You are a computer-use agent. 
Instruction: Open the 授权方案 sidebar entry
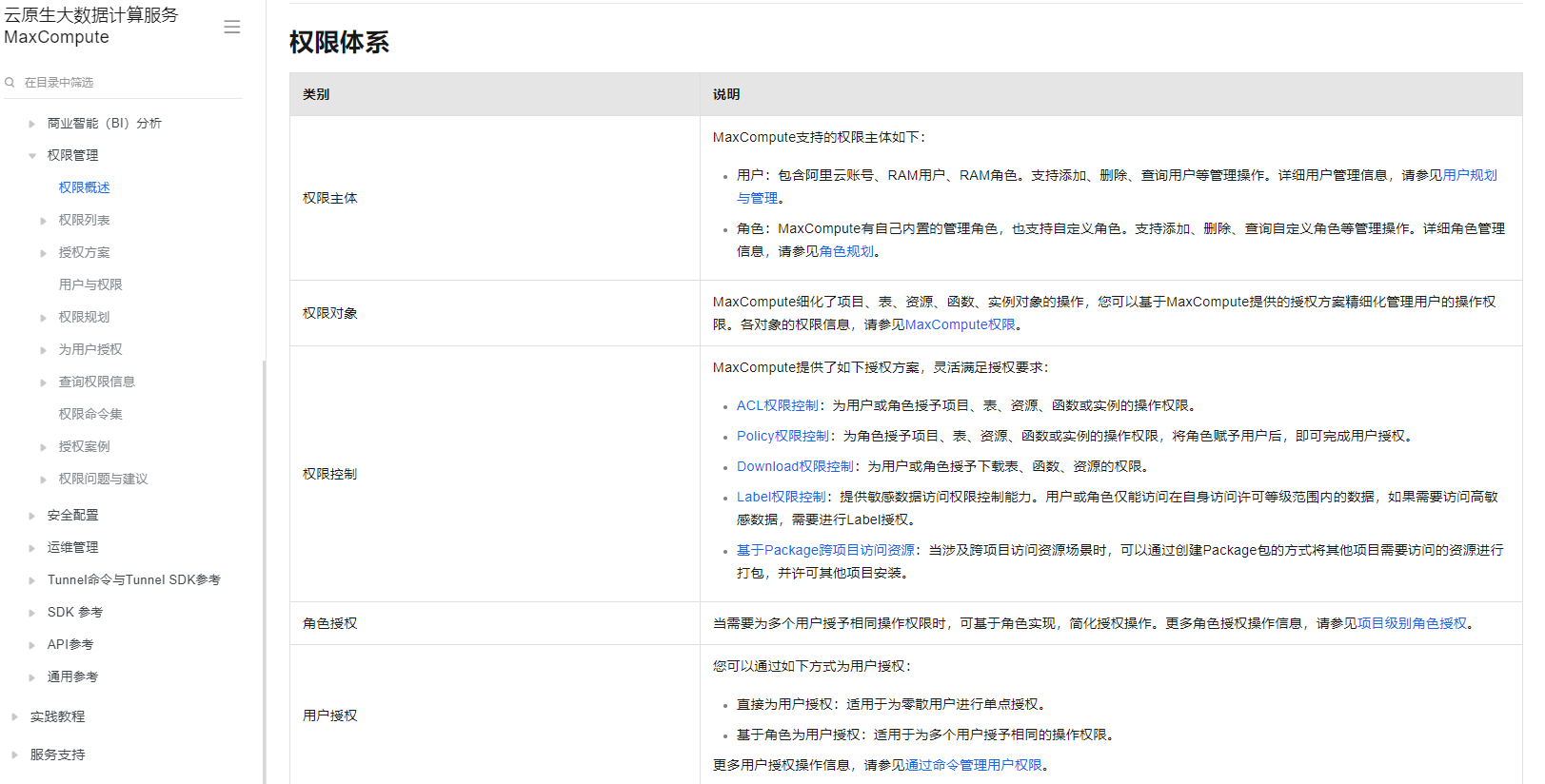(x=85, y=252)
